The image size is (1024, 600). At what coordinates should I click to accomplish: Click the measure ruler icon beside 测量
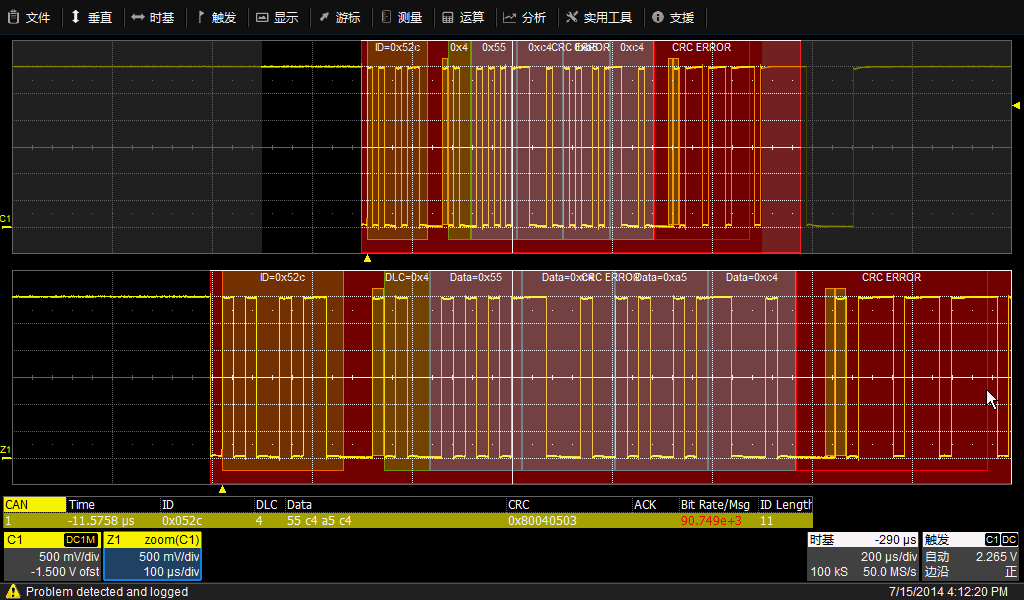pos(387,17)
